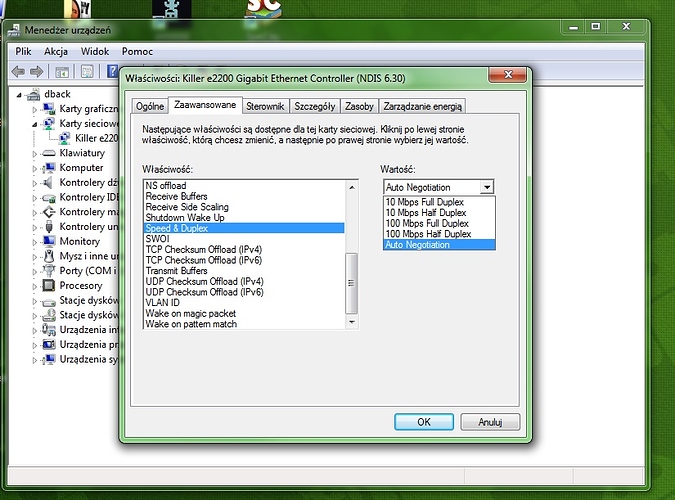This screenshot has height=500, width=675.
Task: Click the property list scrollbar down arrow
Action: click(x=352, y=322)
